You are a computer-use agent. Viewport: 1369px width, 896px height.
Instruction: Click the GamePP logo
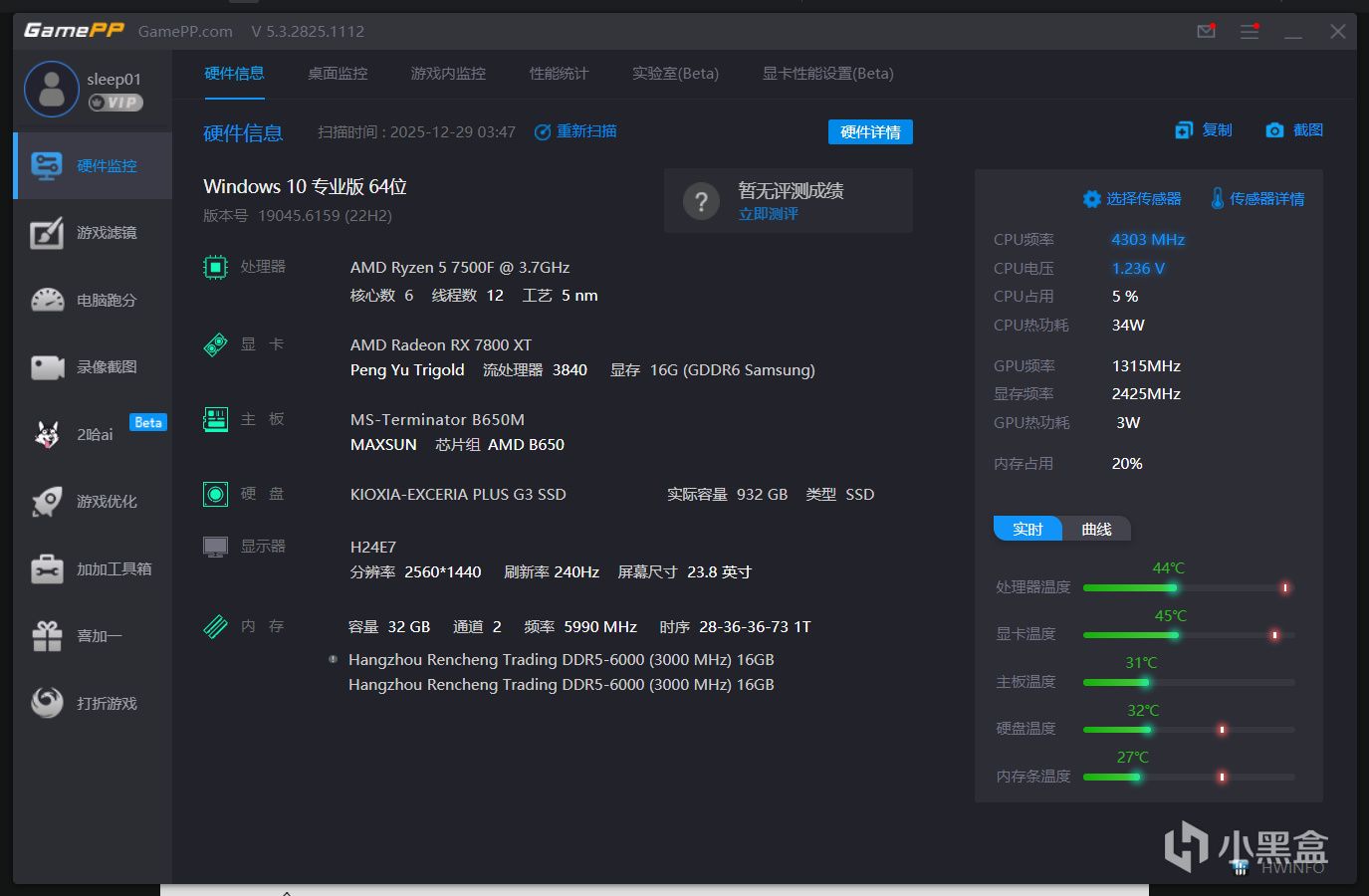point(74,30)
